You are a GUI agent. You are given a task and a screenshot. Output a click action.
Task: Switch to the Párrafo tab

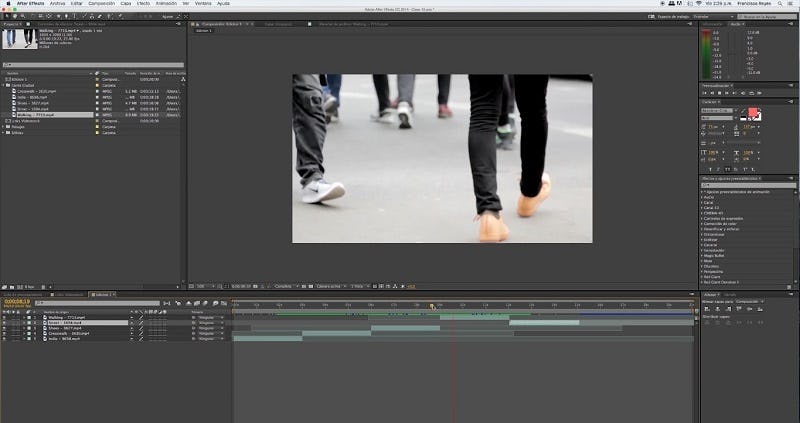point(730,295)
